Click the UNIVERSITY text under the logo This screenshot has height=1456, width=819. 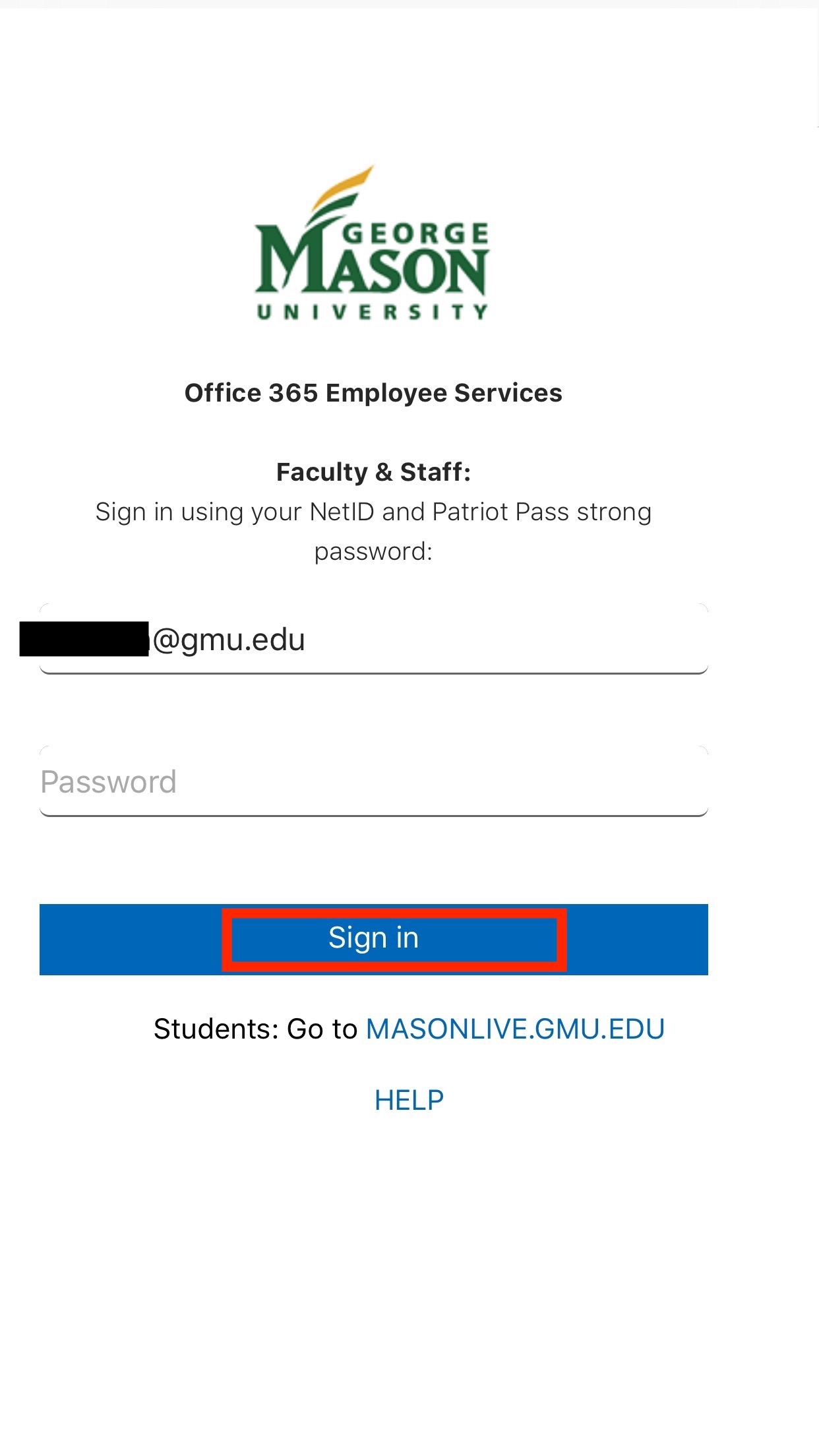pyautogui.click(x=373, y=311)
